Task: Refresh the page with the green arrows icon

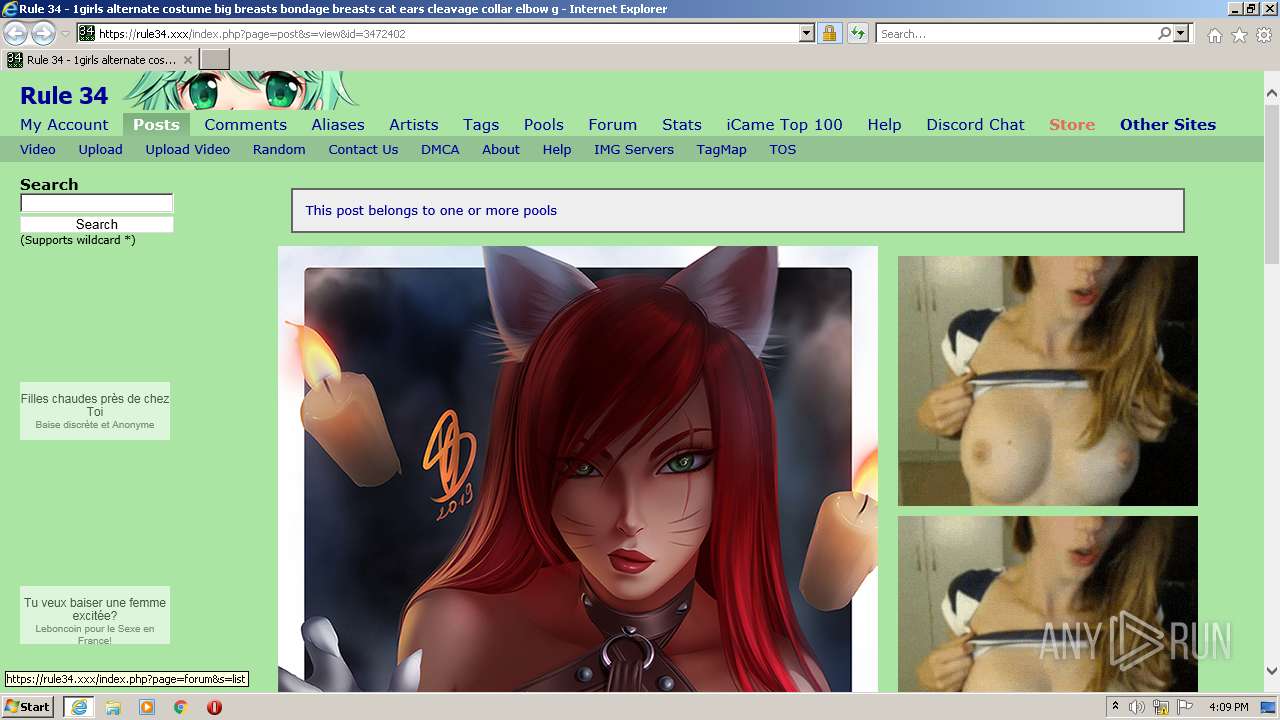Action: [x=857, y=33]
